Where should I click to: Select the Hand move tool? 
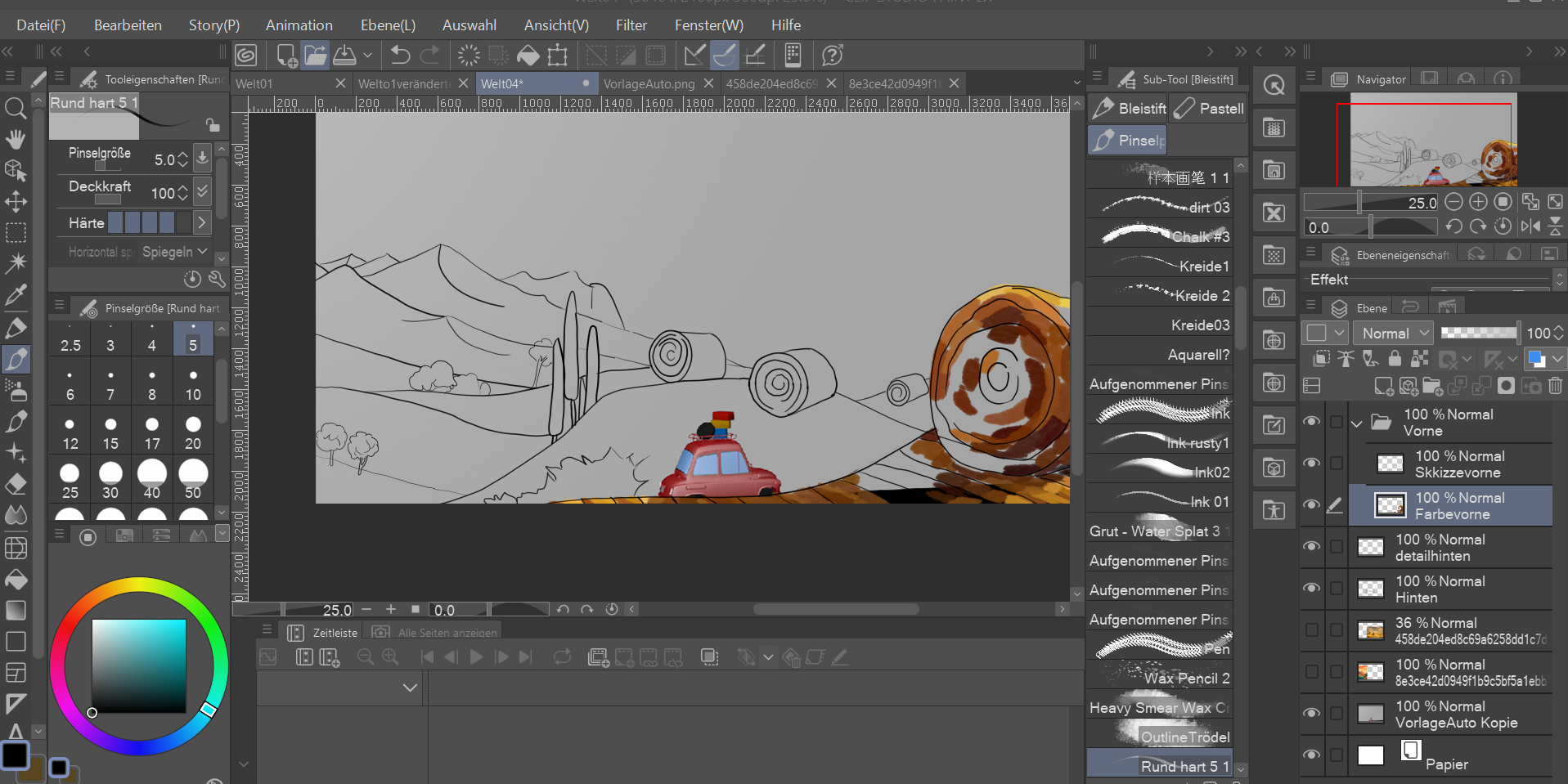point(16,139)
